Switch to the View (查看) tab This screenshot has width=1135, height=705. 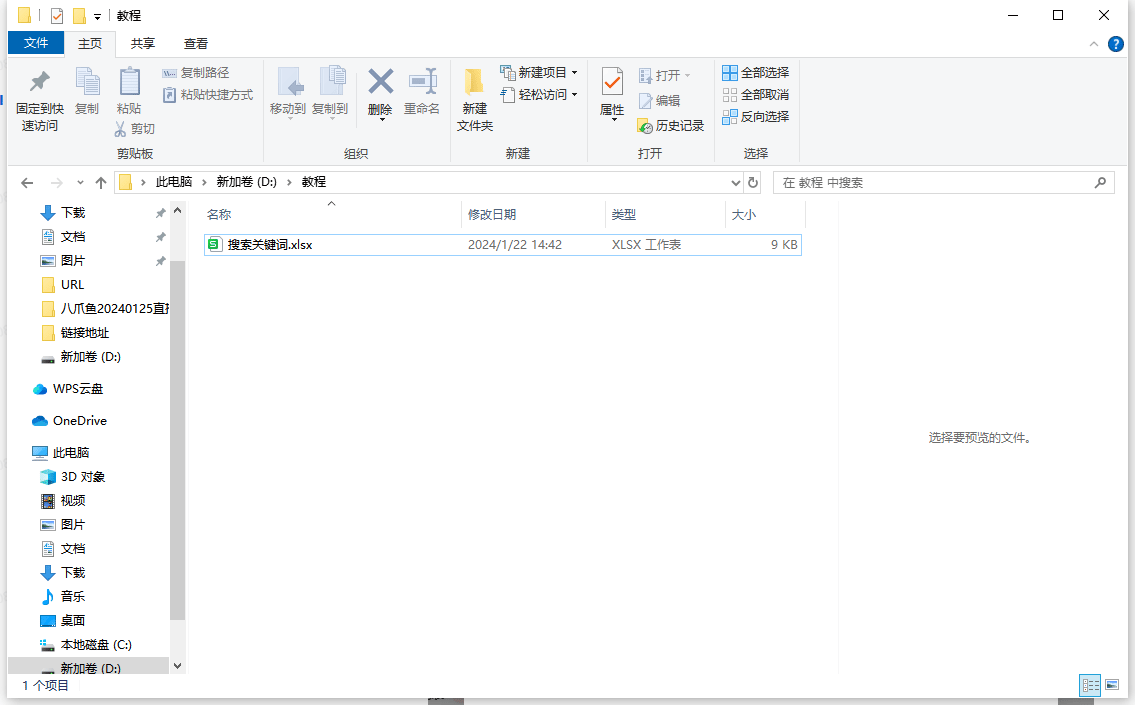195,43
